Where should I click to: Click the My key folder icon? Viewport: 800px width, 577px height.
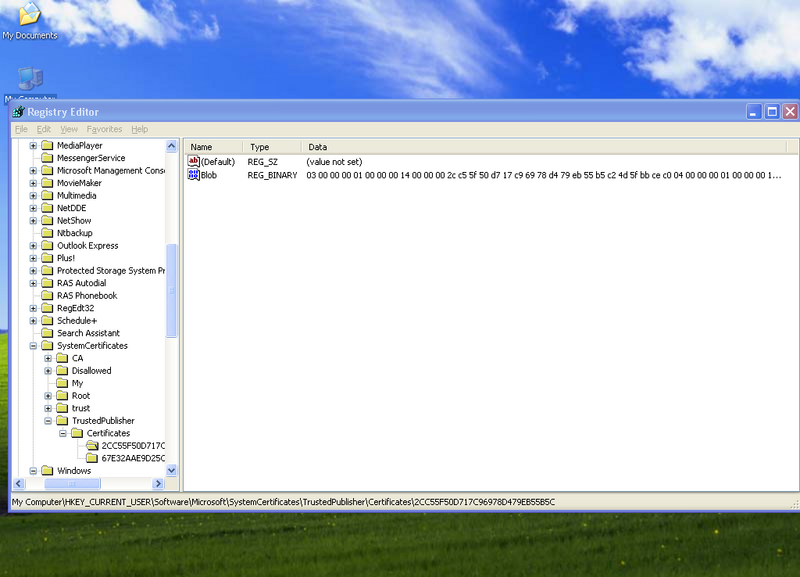[62, 383]
